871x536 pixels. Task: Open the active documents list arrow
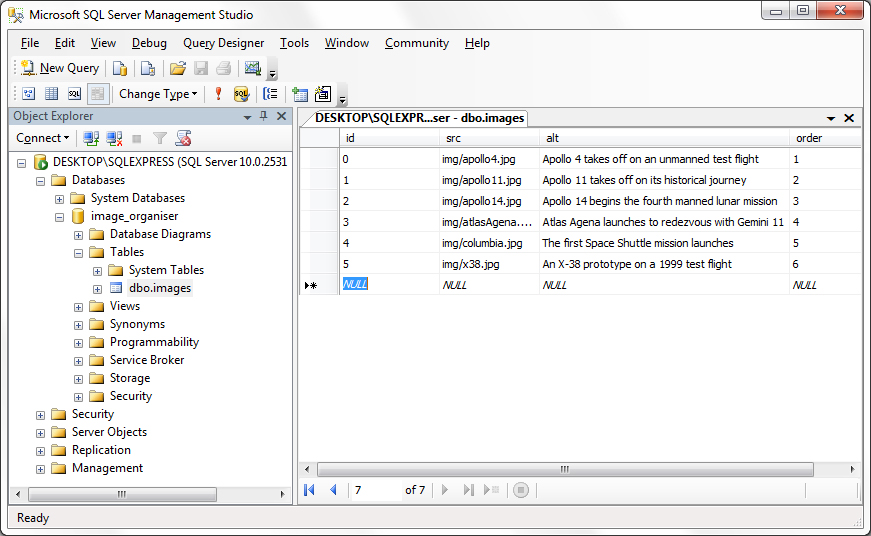tap(830, 118)
